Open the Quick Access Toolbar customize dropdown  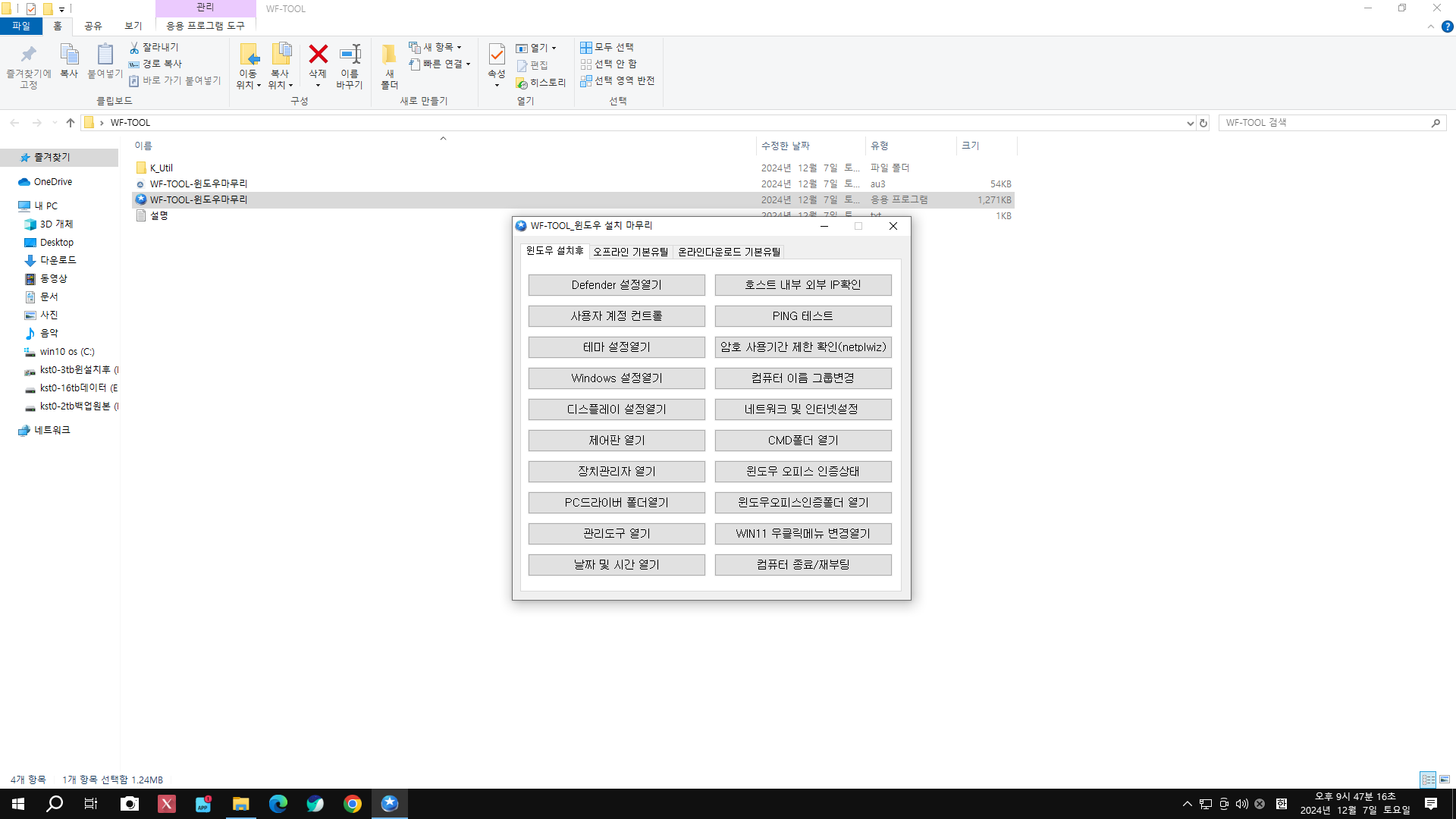point(62,9)
